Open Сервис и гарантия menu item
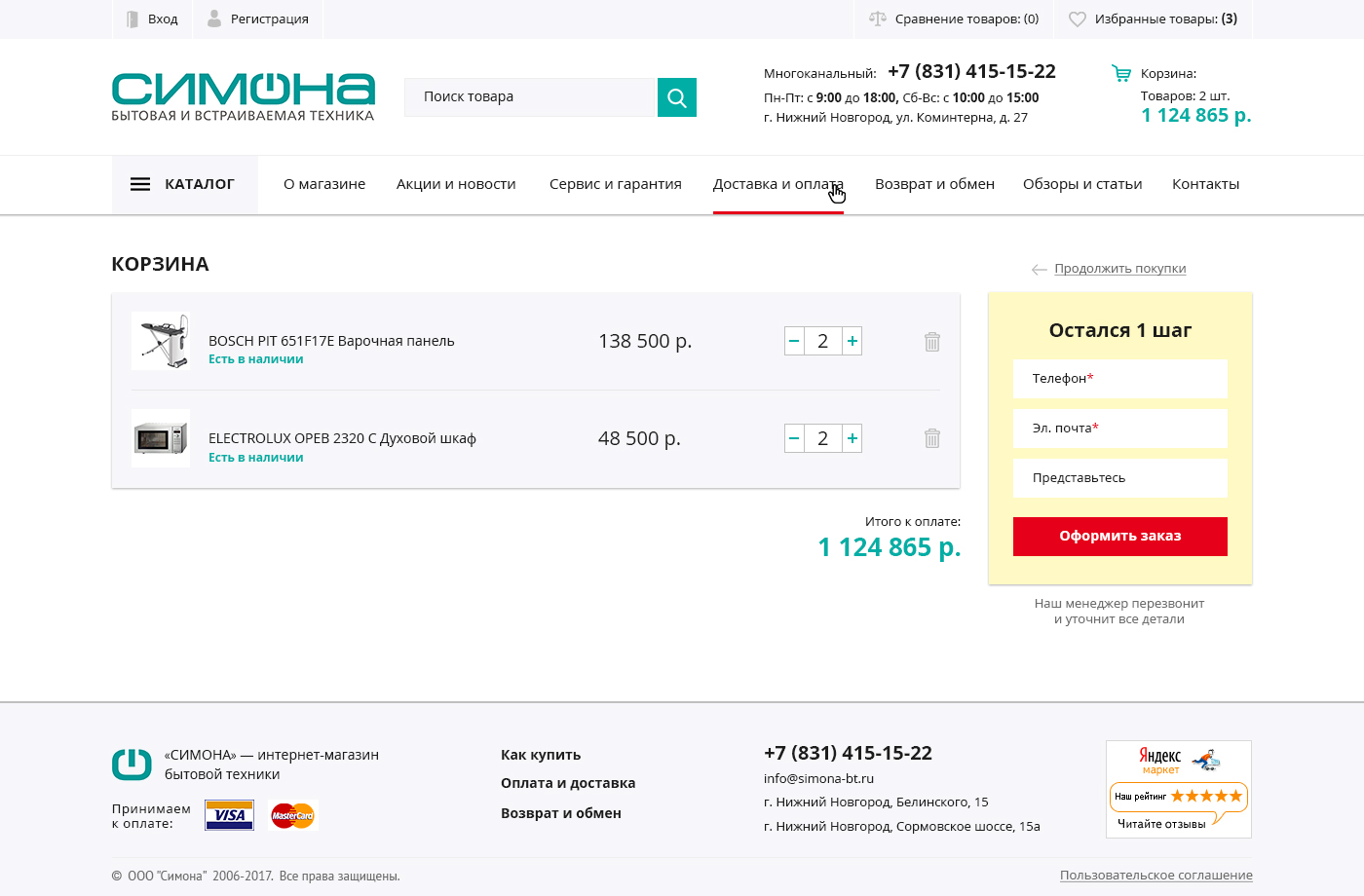 click(616, 184)
